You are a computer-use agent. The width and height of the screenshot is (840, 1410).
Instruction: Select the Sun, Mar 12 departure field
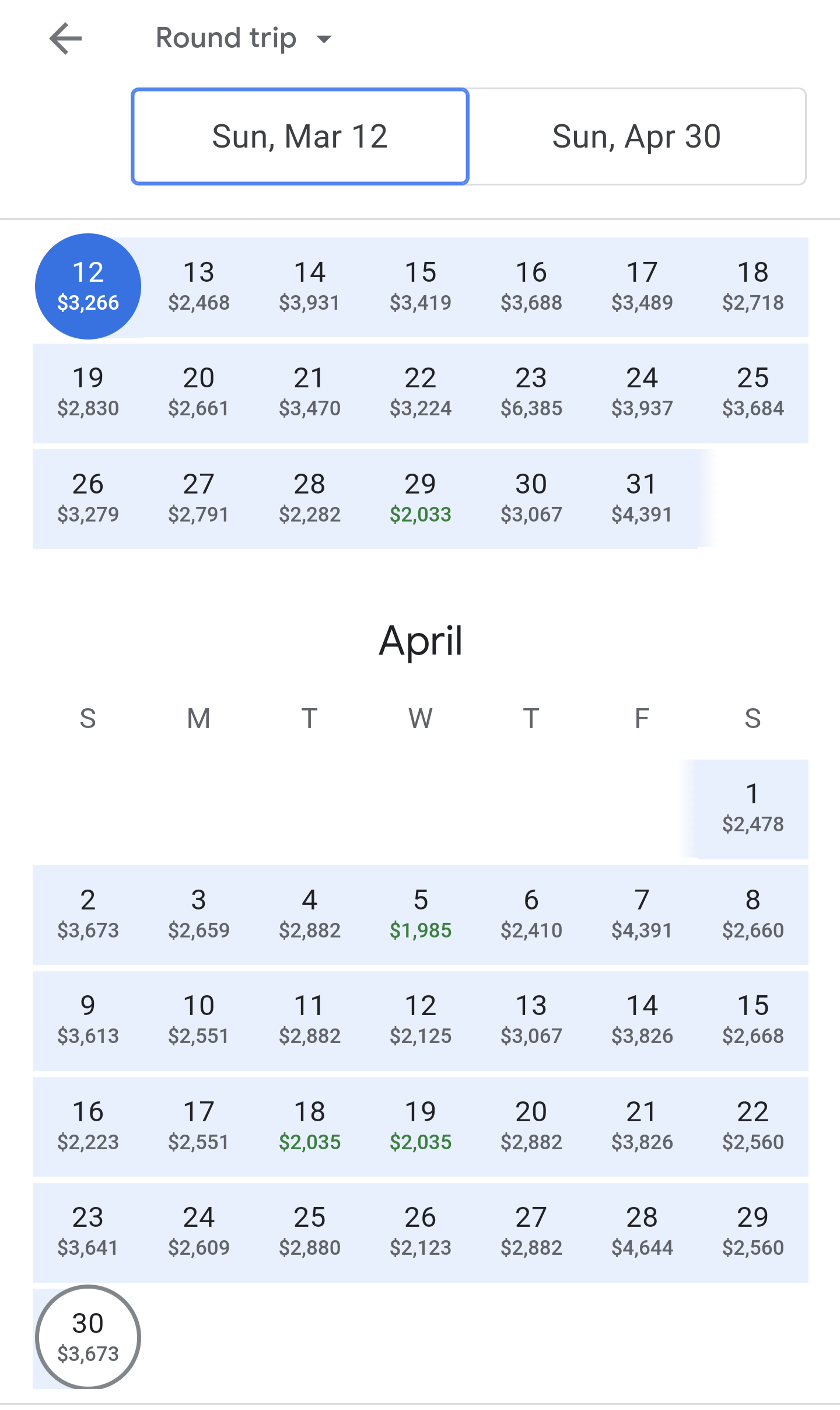(300, 137)
